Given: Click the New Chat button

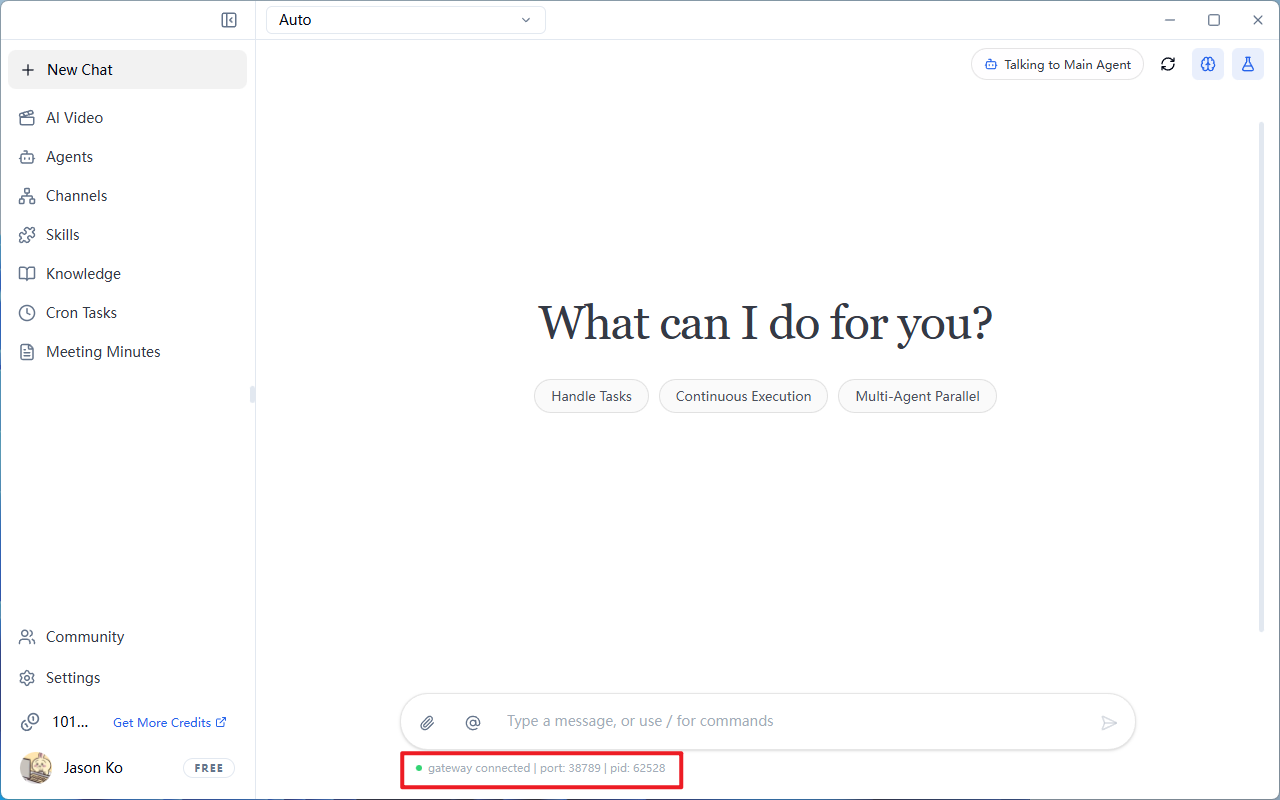Looking at the screenshot, I should [127, 70].
